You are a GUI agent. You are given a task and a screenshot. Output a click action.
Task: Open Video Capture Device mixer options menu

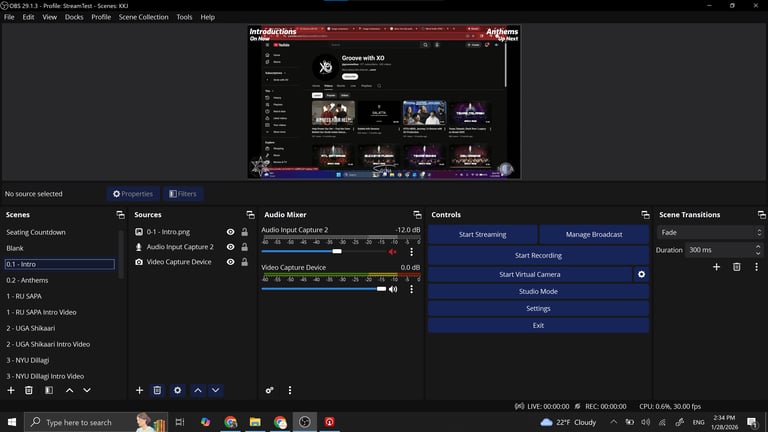(x=411, y=289)
